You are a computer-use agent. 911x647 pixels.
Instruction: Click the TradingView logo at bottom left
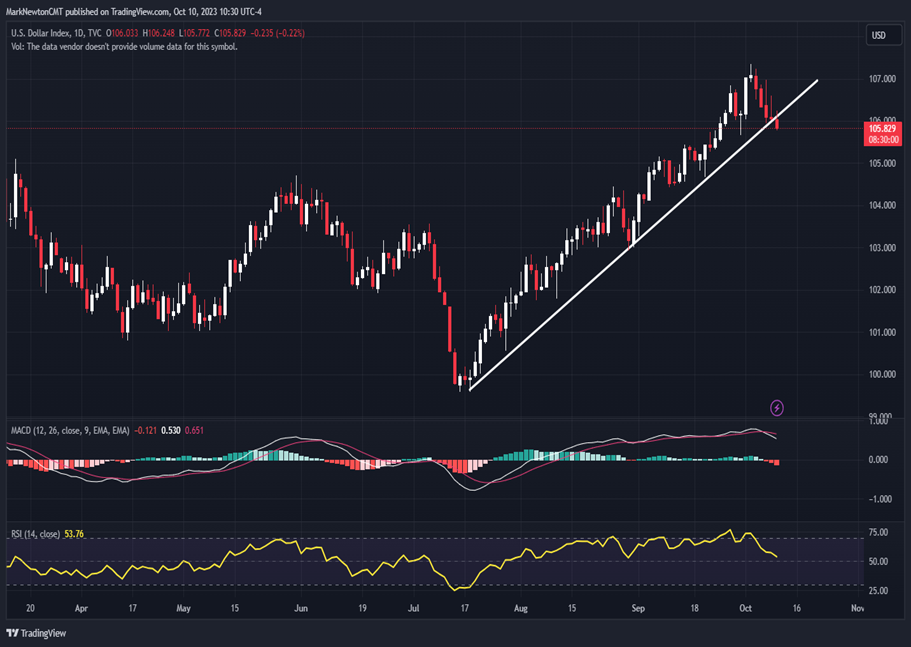coord(36,633)
